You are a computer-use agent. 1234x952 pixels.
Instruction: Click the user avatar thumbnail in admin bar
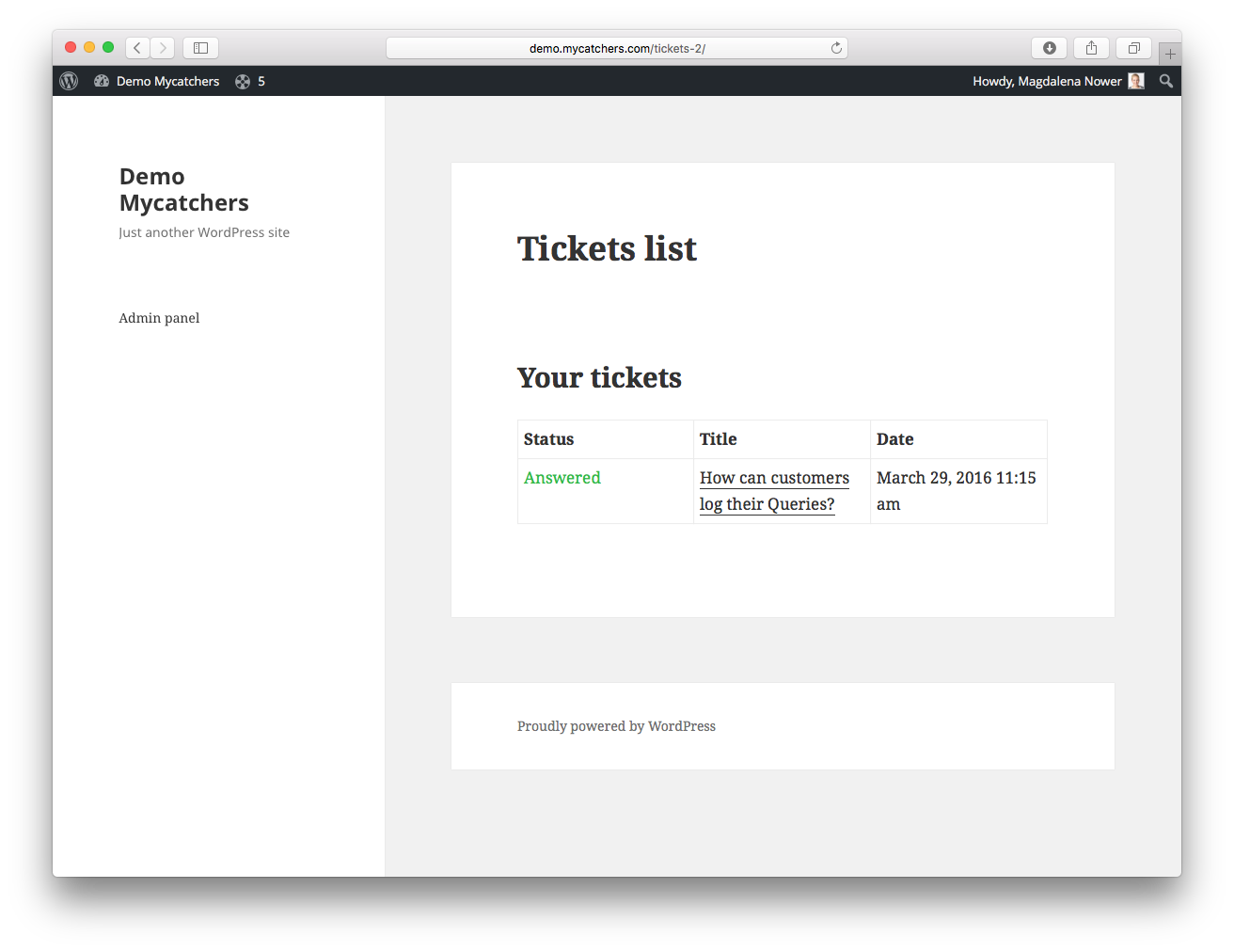tap(1136, 81)
